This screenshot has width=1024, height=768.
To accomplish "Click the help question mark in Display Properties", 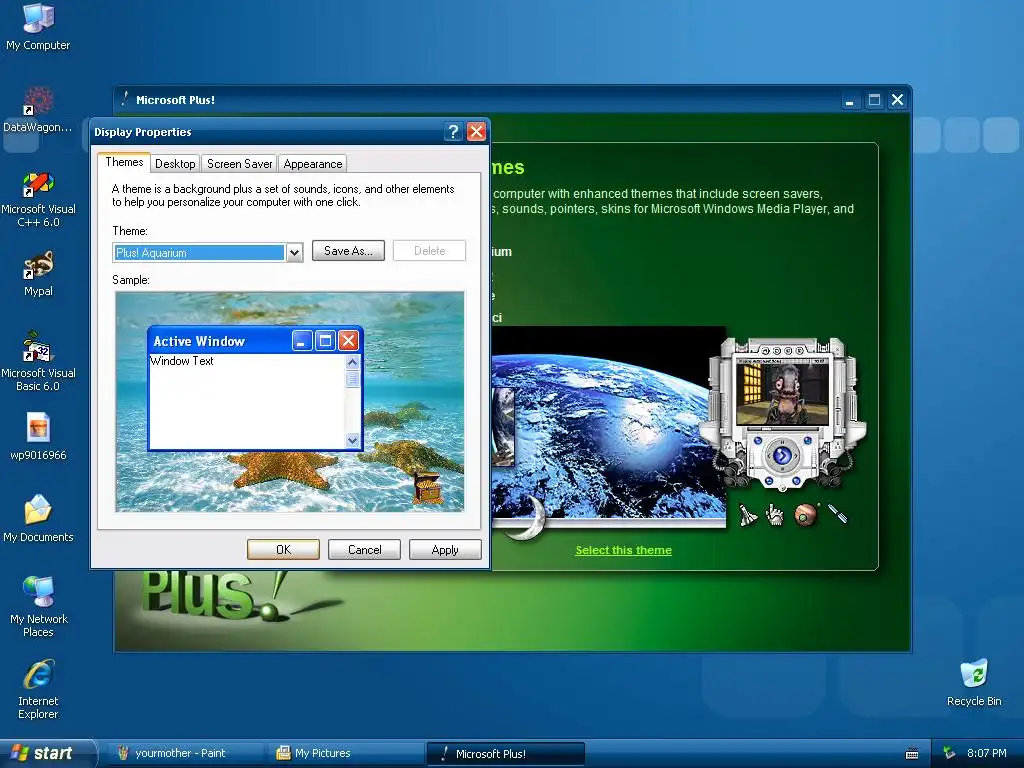I will pyautogui.click(x=453, y=132).
